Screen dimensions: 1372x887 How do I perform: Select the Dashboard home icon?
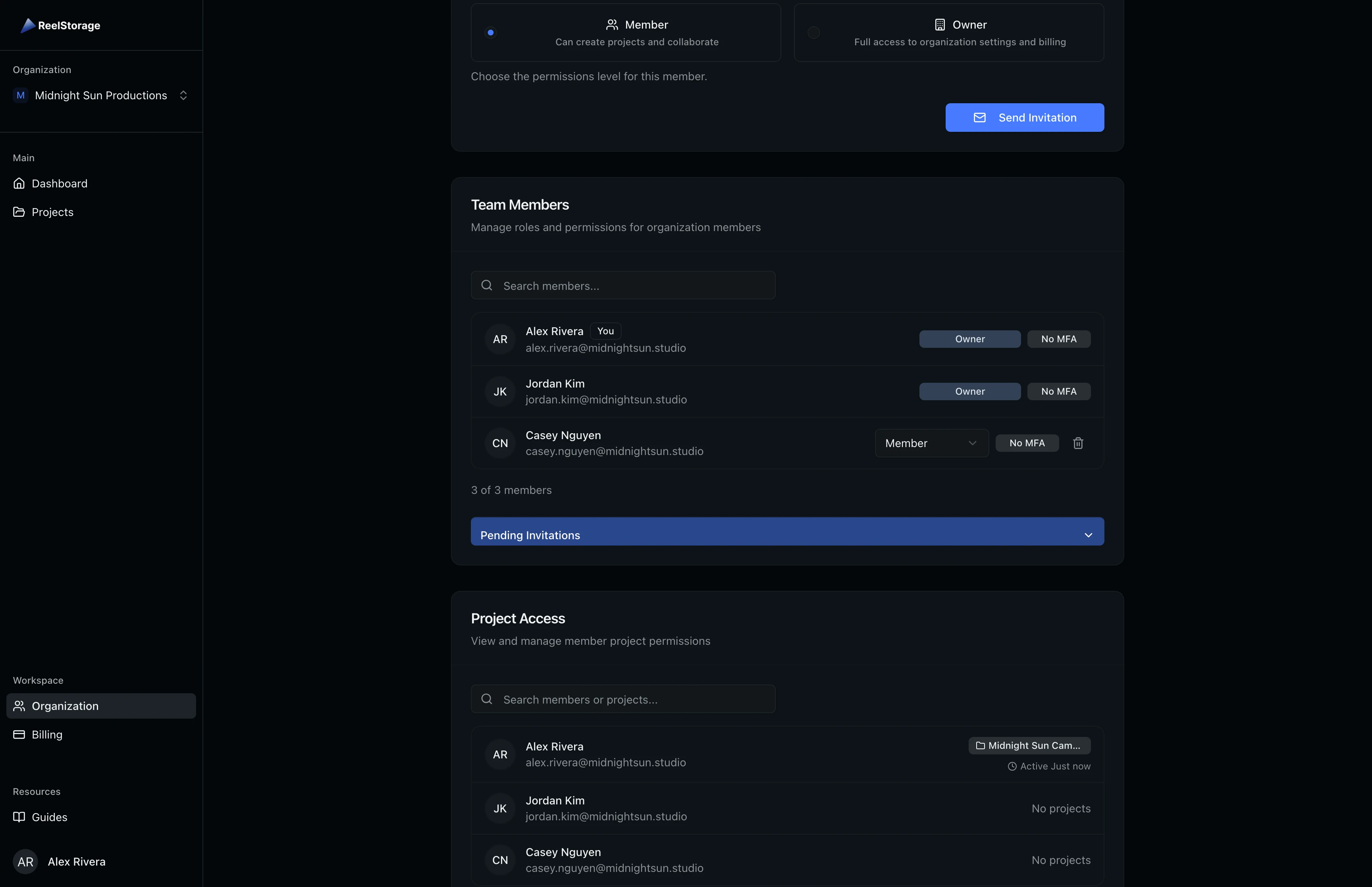[x=19, y=183]
